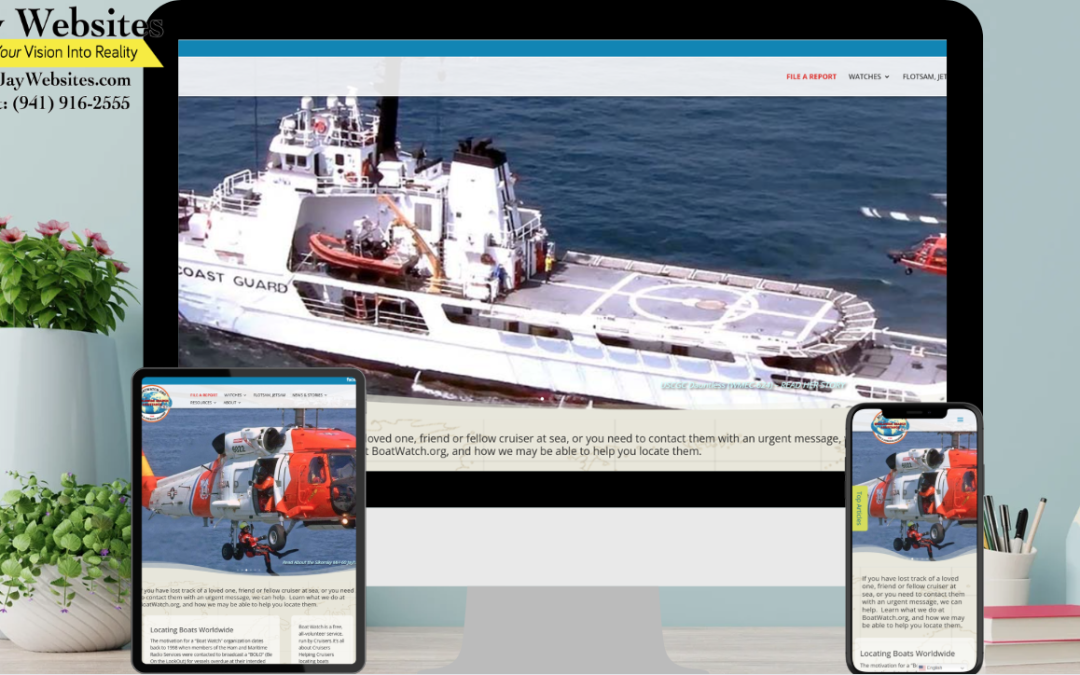The height and width of the screenshot is (675, 1080).
Task: Expand the NEWS & STORIES dropdown on the tablet
Action: coord(308,395)
